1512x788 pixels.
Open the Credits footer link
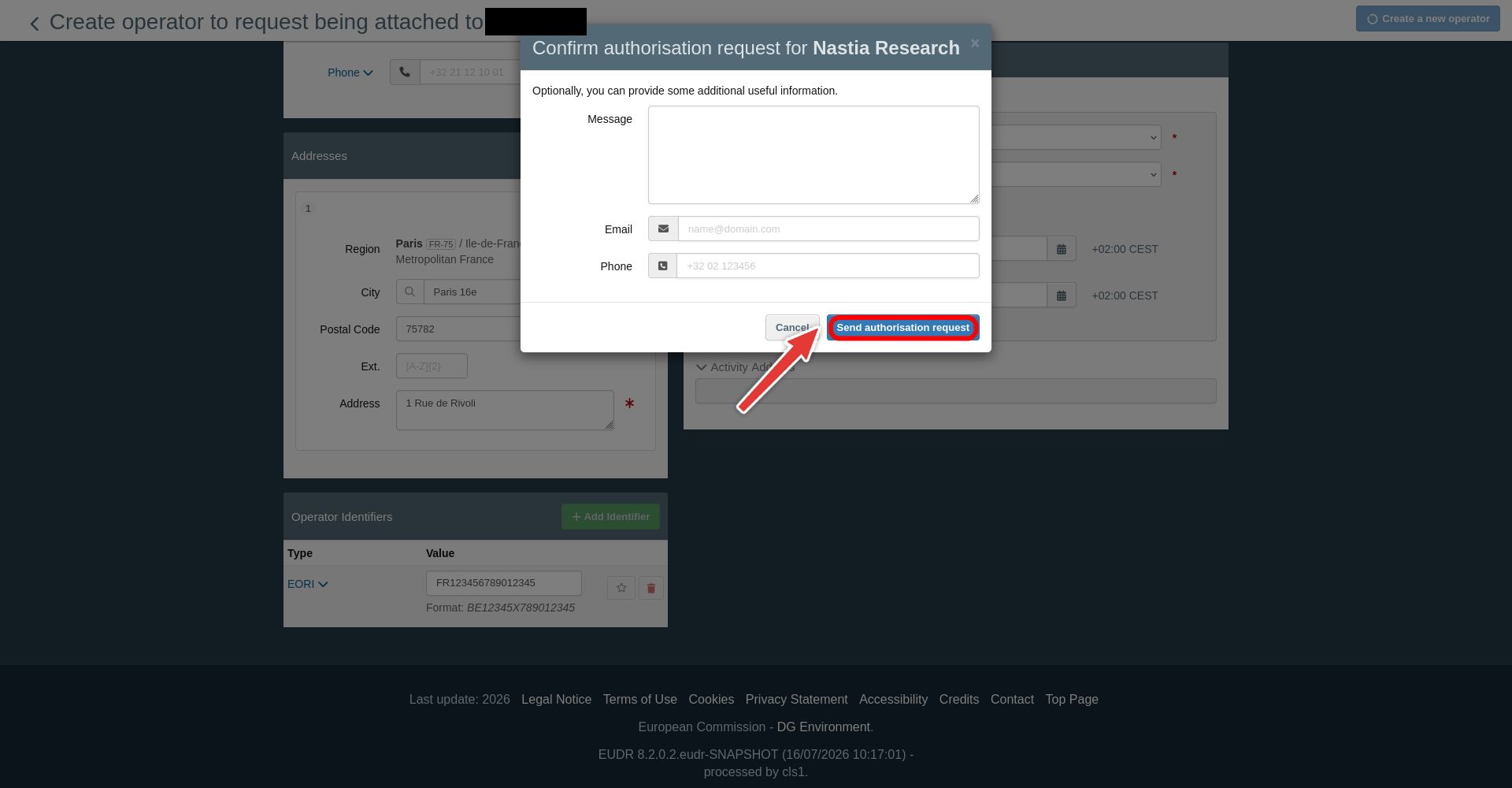[958, 699]
